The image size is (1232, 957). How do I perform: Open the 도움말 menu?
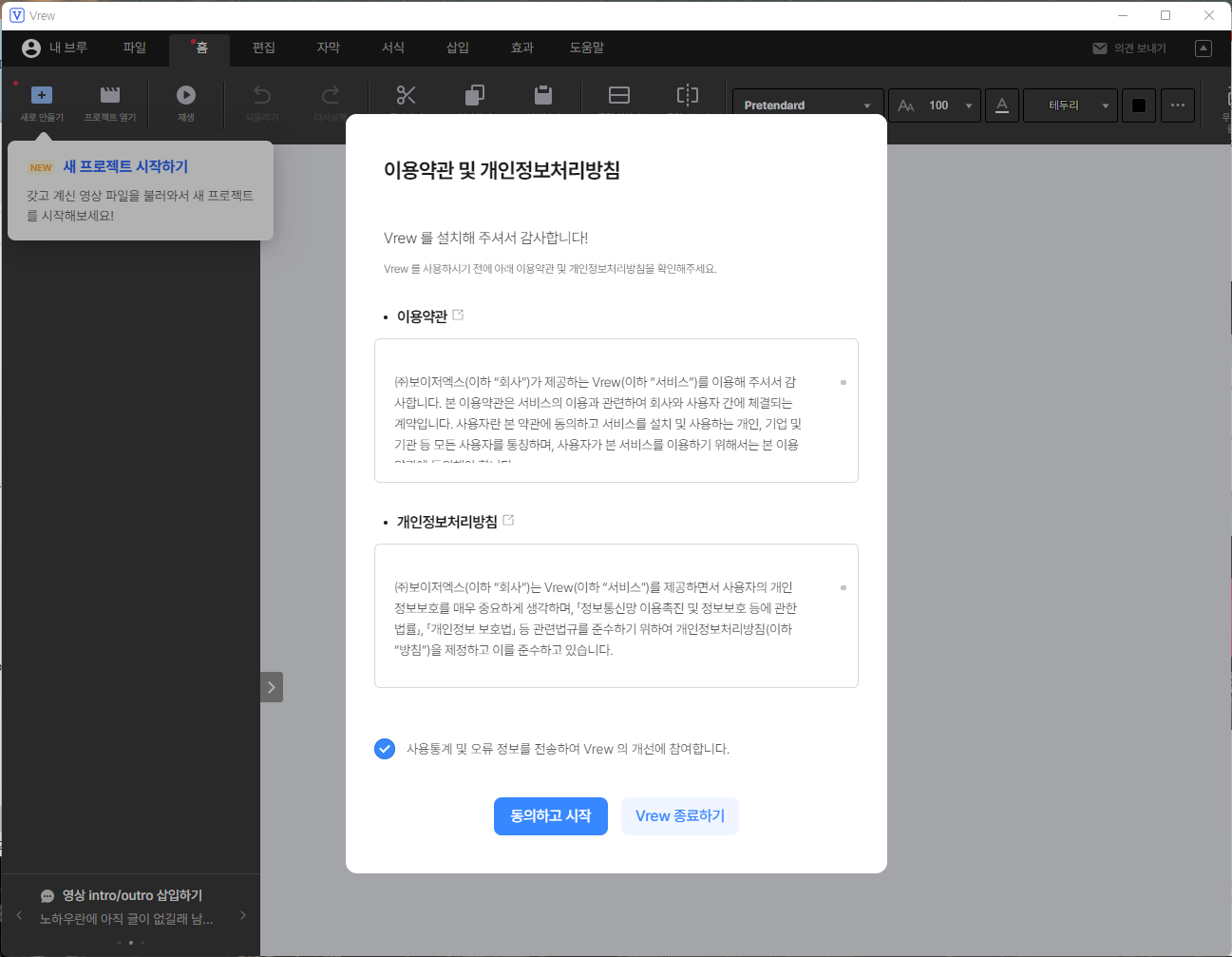[x=586, y=48]
